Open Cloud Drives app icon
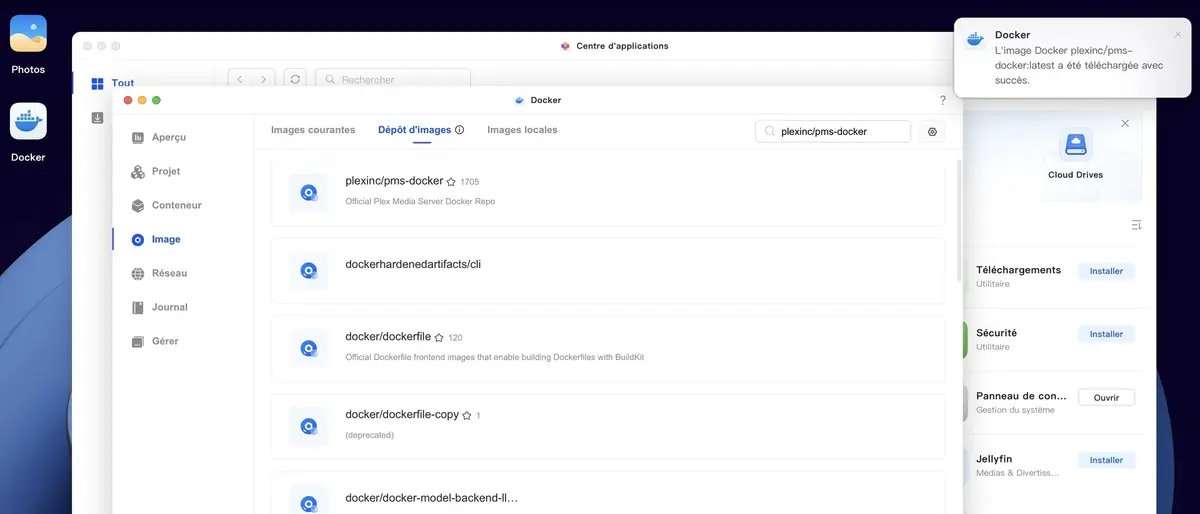This screenshot has width=1200, height=514. 1075,146
